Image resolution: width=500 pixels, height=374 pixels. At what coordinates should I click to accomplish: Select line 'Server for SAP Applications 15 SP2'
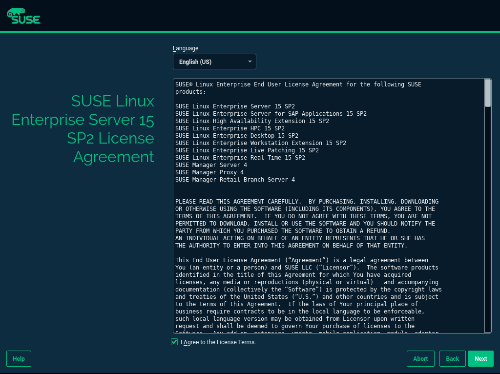click(308, 114)
